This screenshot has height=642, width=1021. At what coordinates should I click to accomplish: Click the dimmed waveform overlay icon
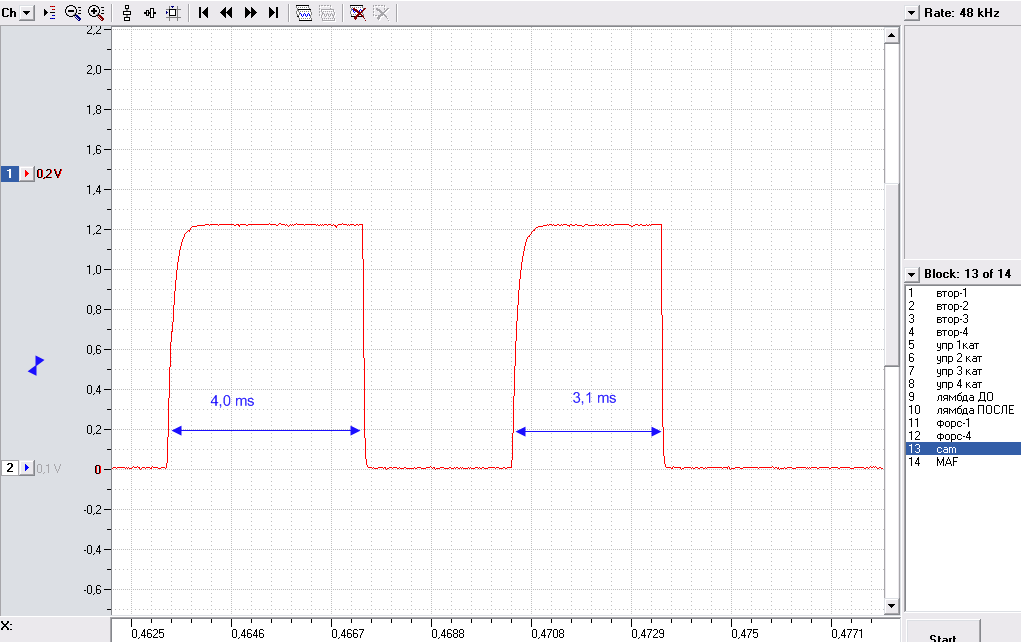coord(328,13)
